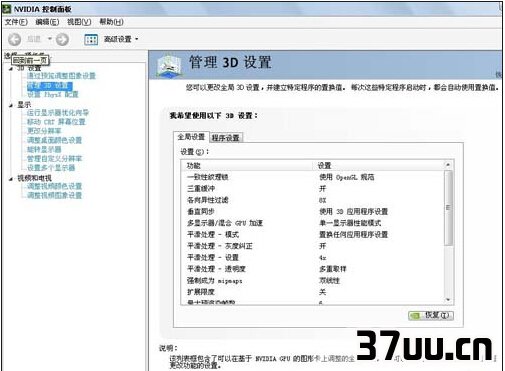Click NVIDIA logo in title bar
This screenshot has width=505, height=371.
[6, 9]
